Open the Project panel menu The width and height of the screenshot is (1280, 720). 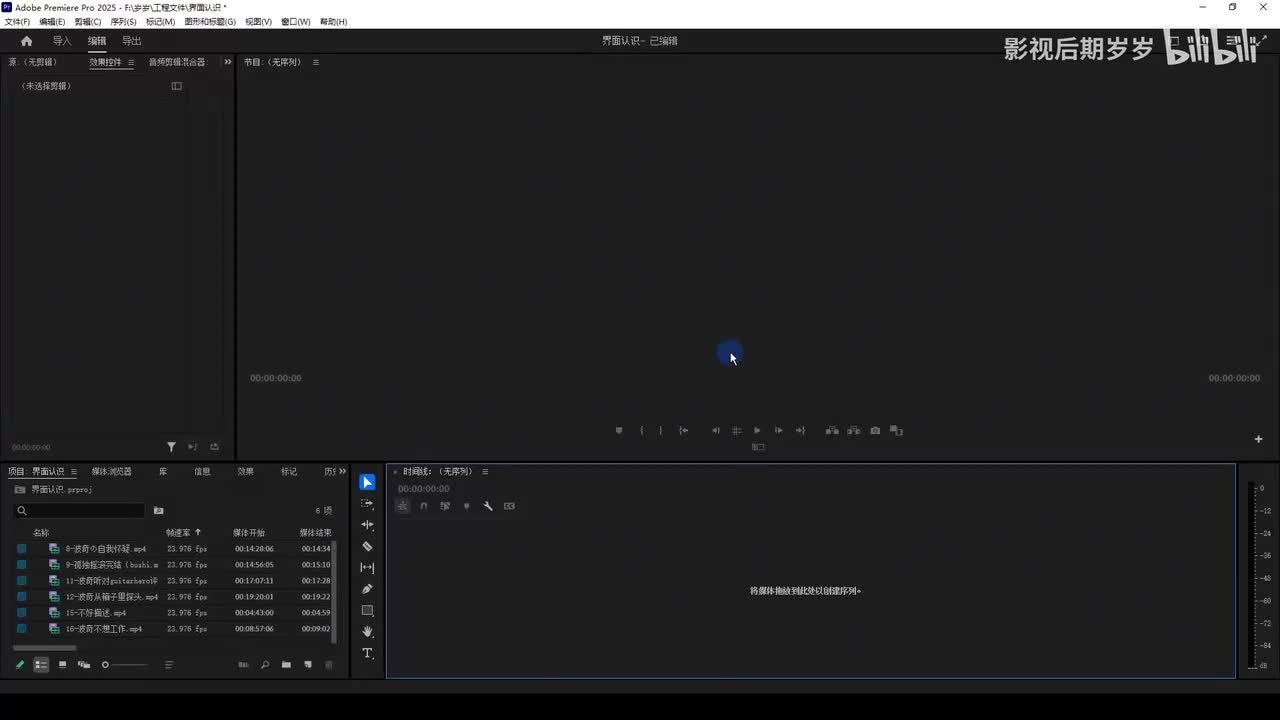tap(75, 472)
